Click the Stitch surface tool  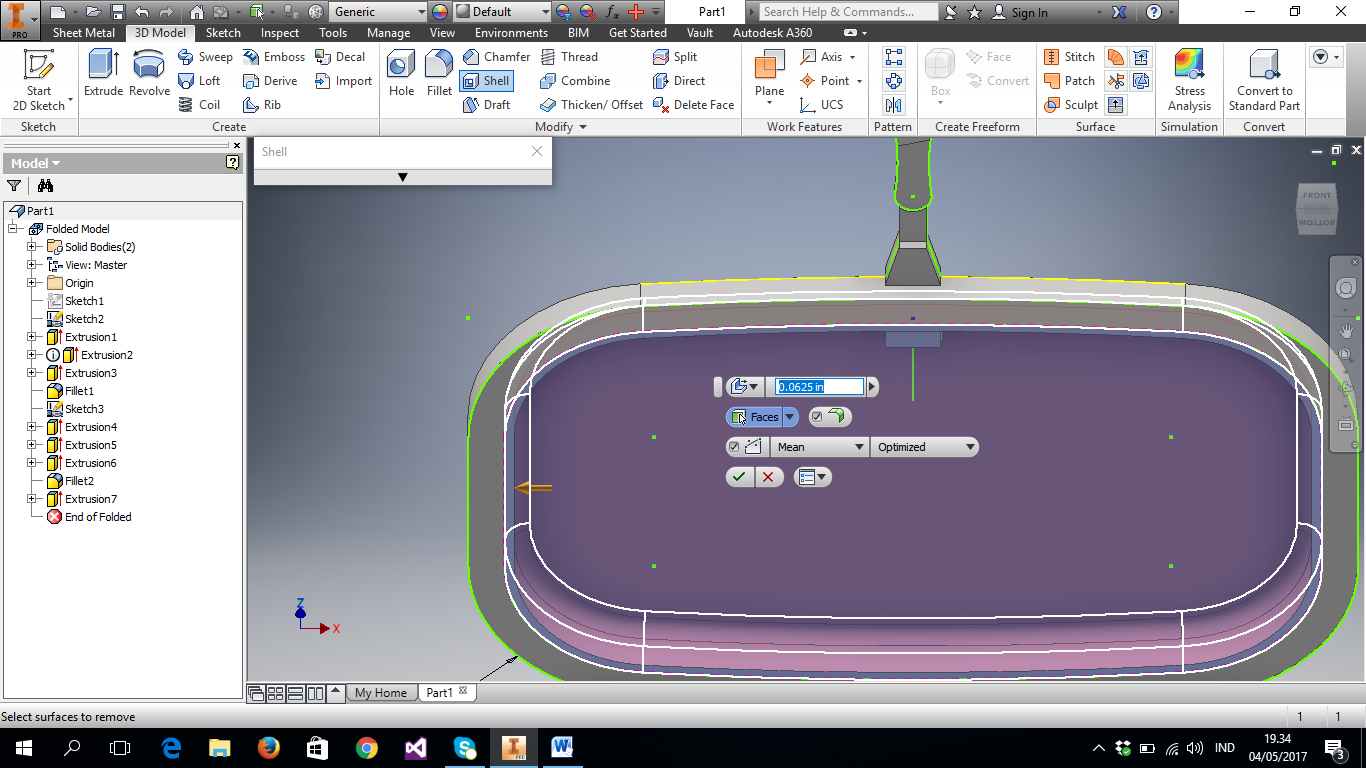[x=1070, y=56]
